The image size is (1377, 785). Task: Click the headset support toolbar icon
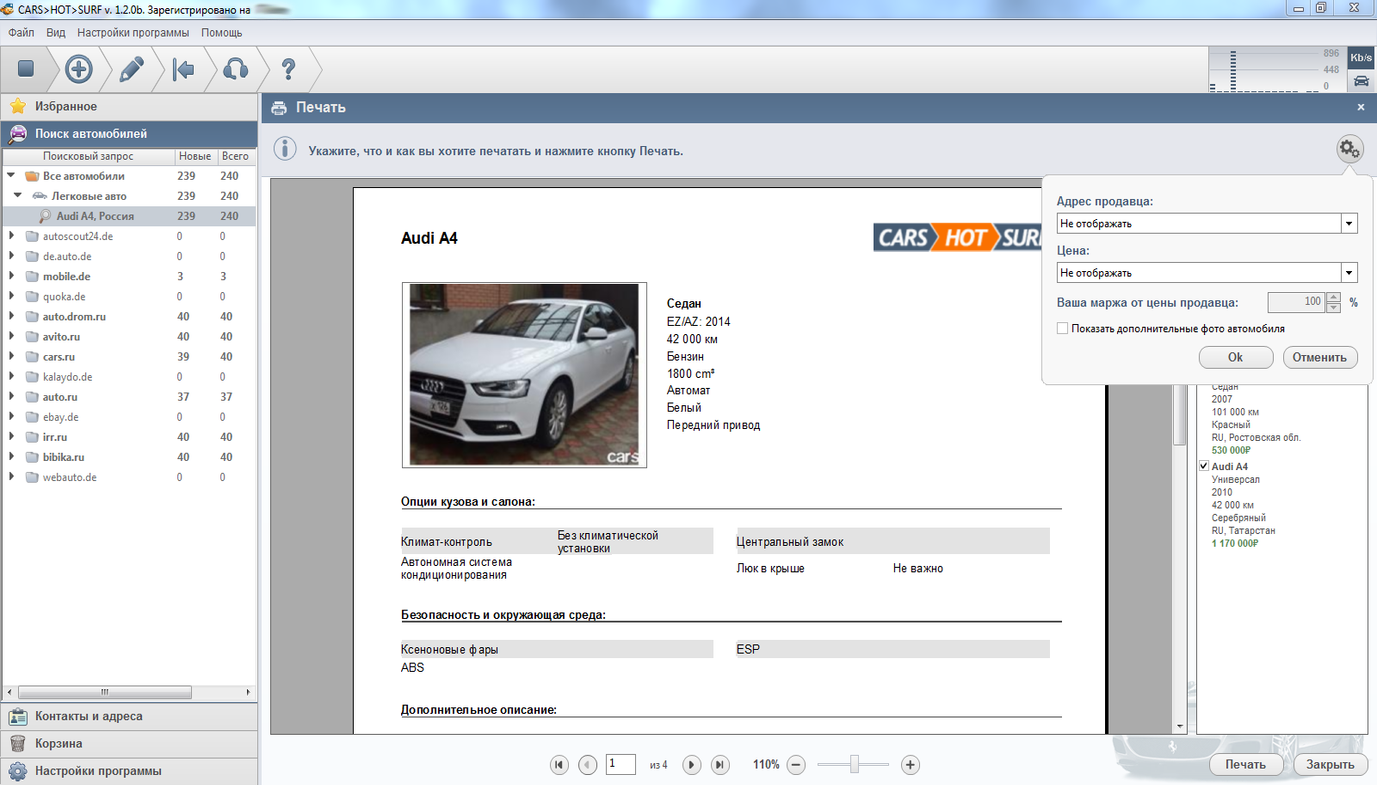235,69
